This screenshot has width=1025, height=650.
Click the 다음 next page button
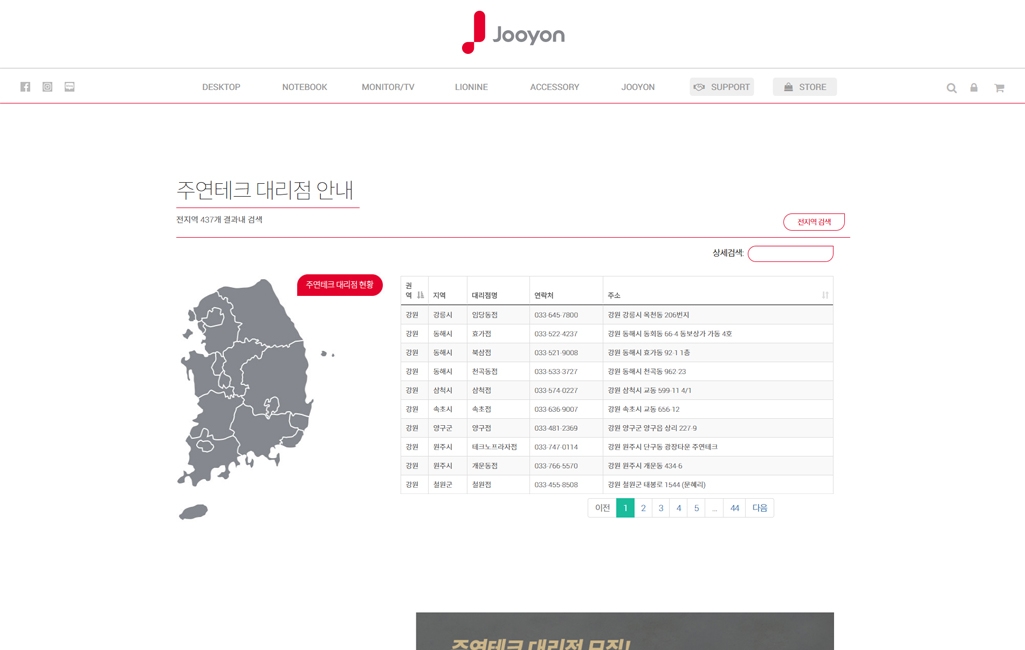click(760, 508)
